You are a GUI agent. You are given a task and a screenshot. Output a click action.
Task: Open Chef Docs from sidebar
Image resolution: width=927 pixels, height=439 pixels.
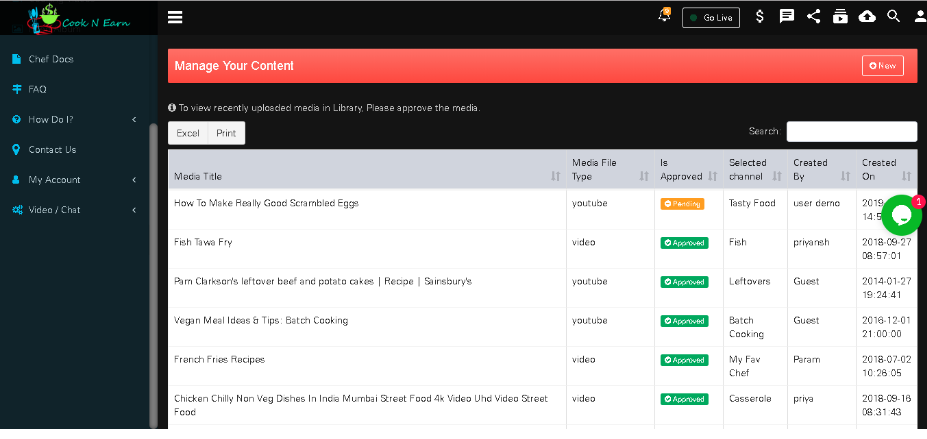click(51, 59)
